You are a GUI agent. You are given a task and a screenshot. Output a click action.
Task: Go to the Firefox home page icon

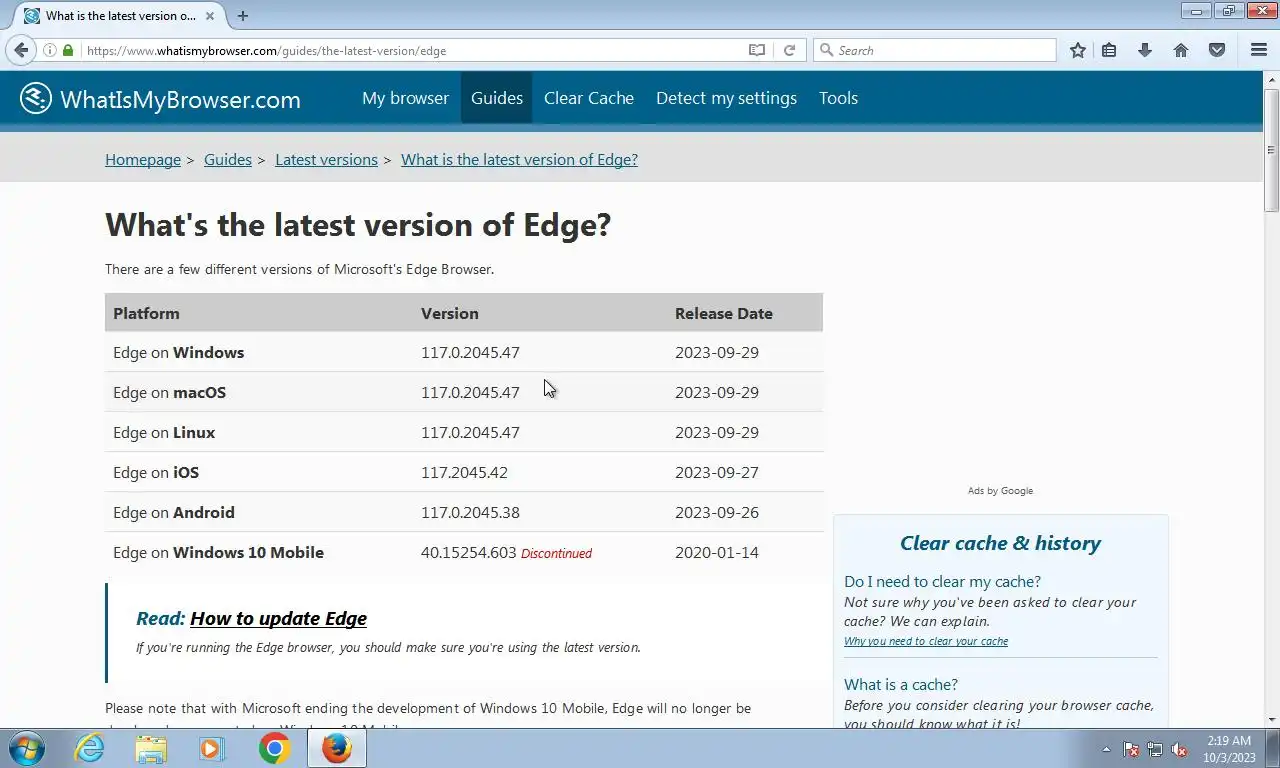(1181, 50)
